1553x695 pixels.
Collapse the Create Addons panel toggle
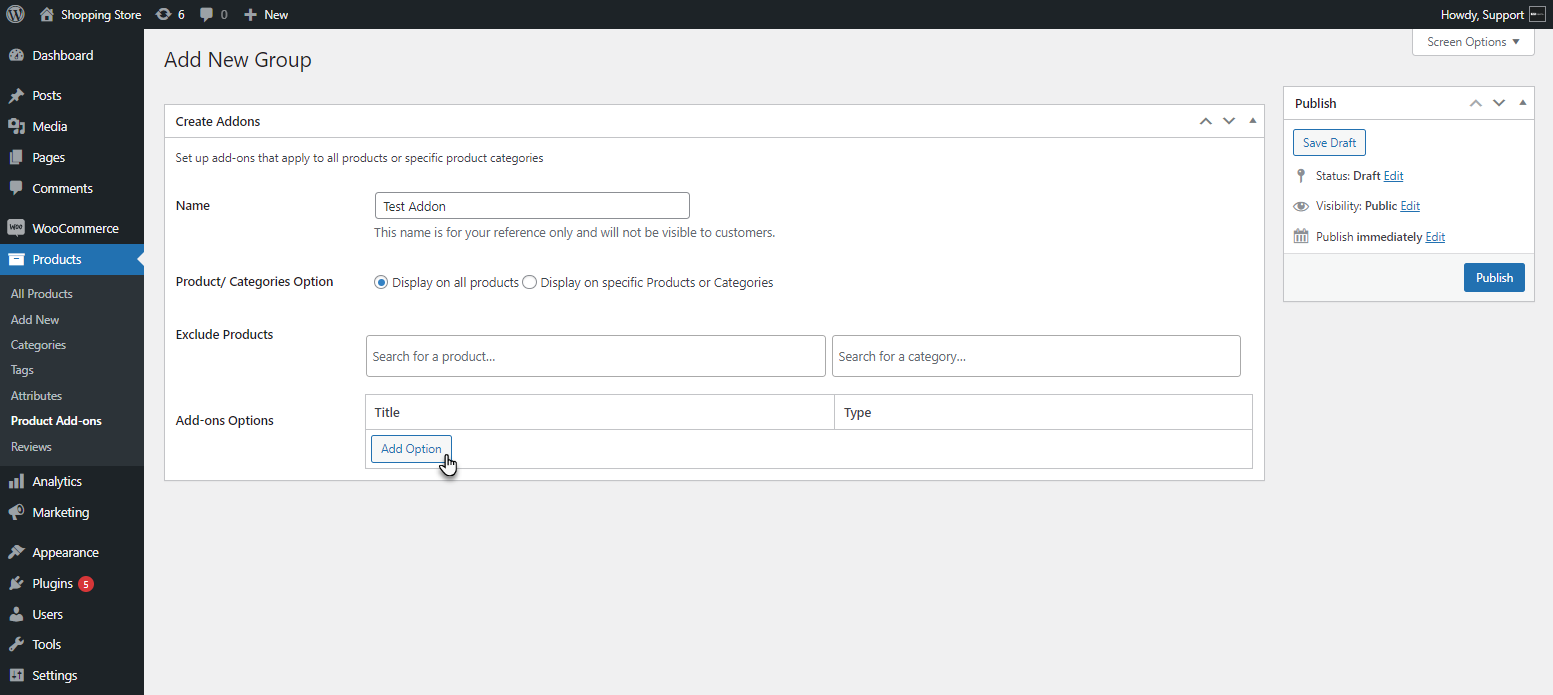(1252, 121)
